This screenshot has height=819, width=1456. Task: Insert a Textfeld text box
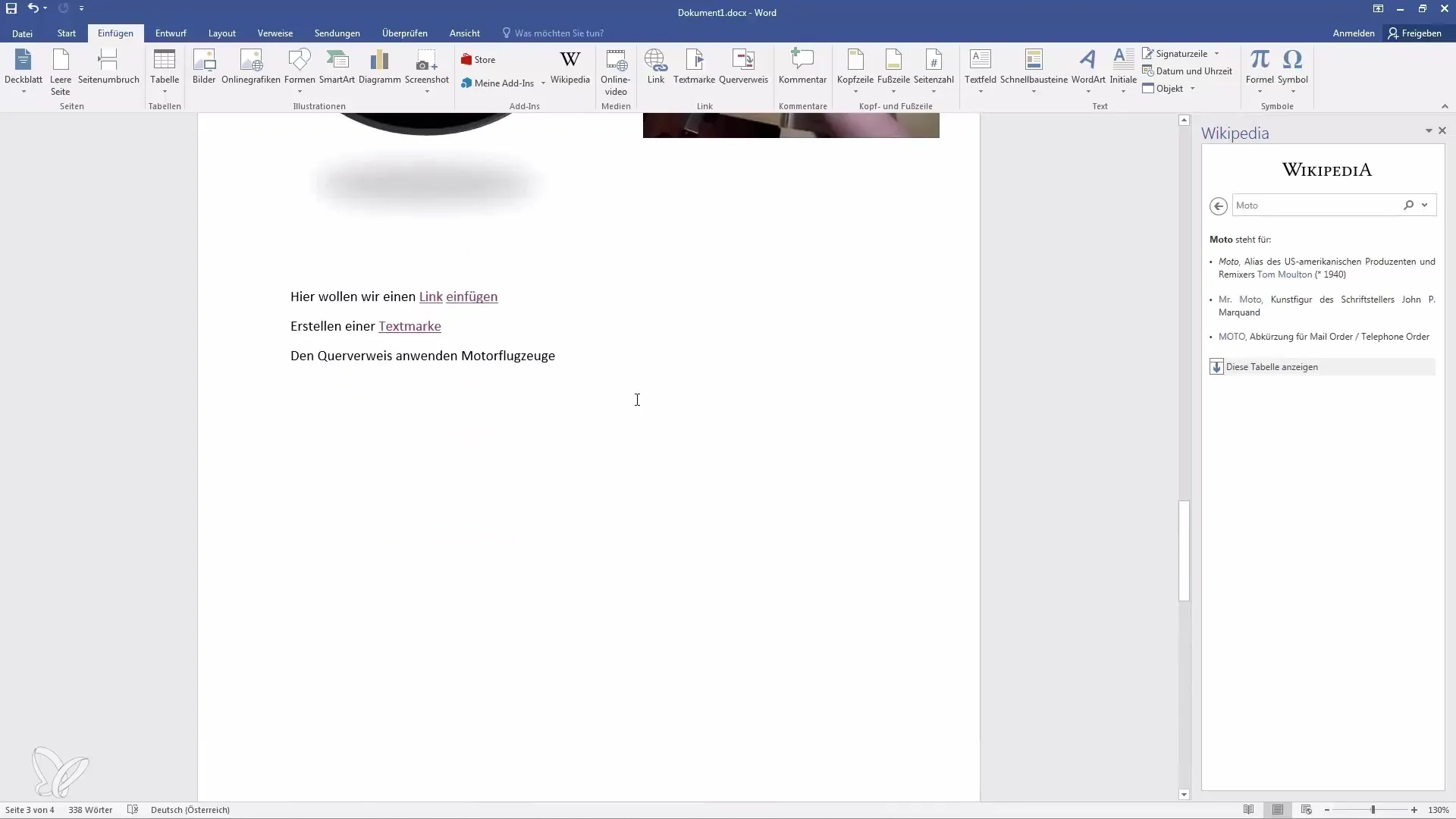(x=981, y=71)
